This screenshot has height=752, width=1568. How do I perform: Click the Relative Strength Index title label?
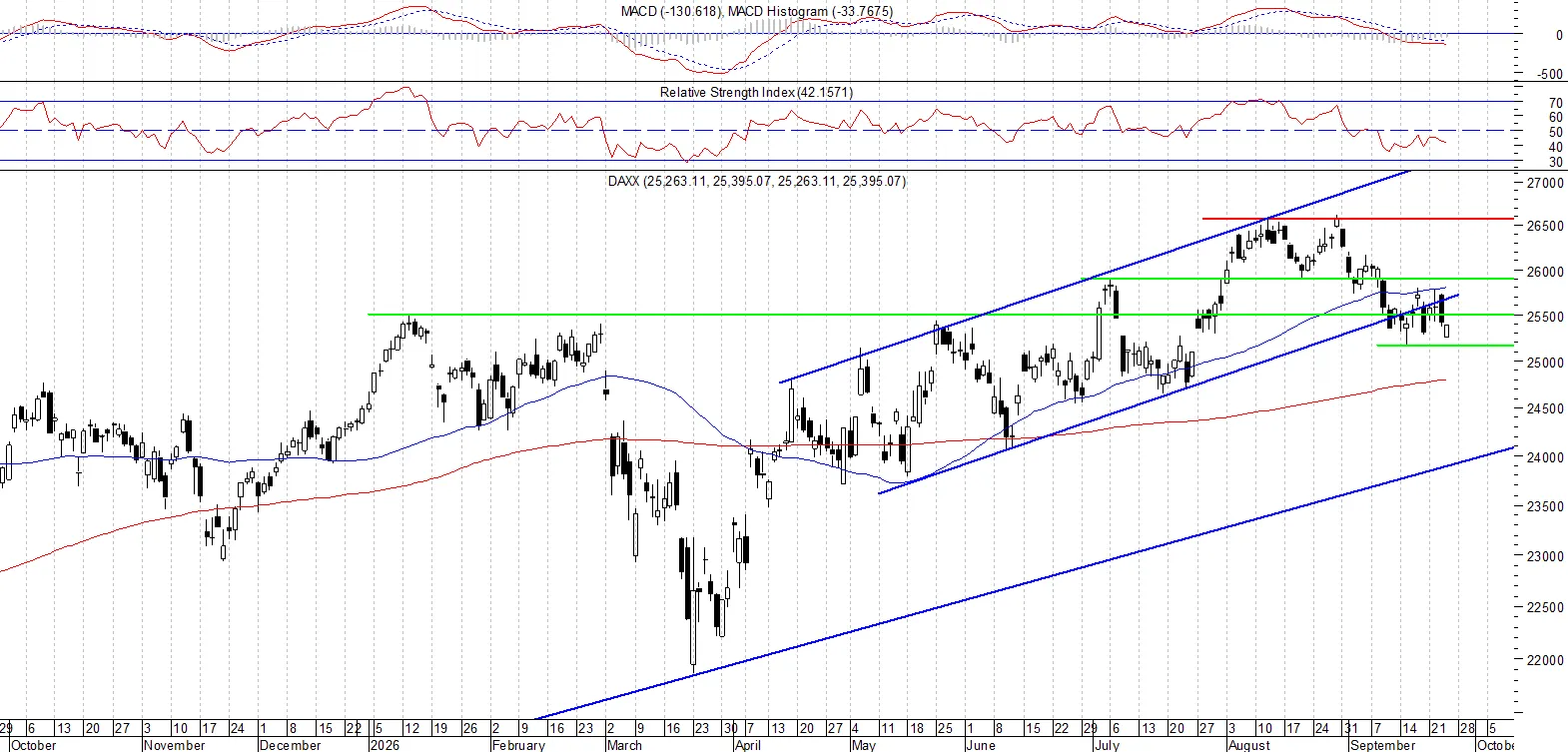(x=756, y=92)
